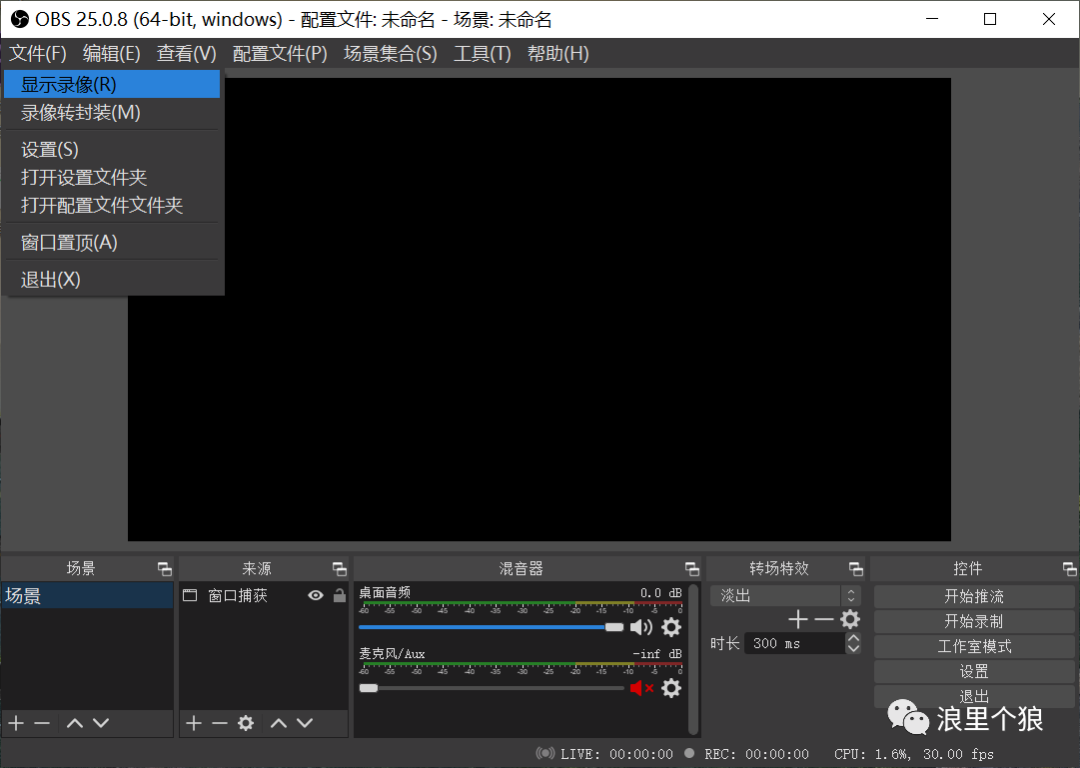1080x768 pixels.
Task: Open the 工具(T) menu
Action: tap(482, 54)
